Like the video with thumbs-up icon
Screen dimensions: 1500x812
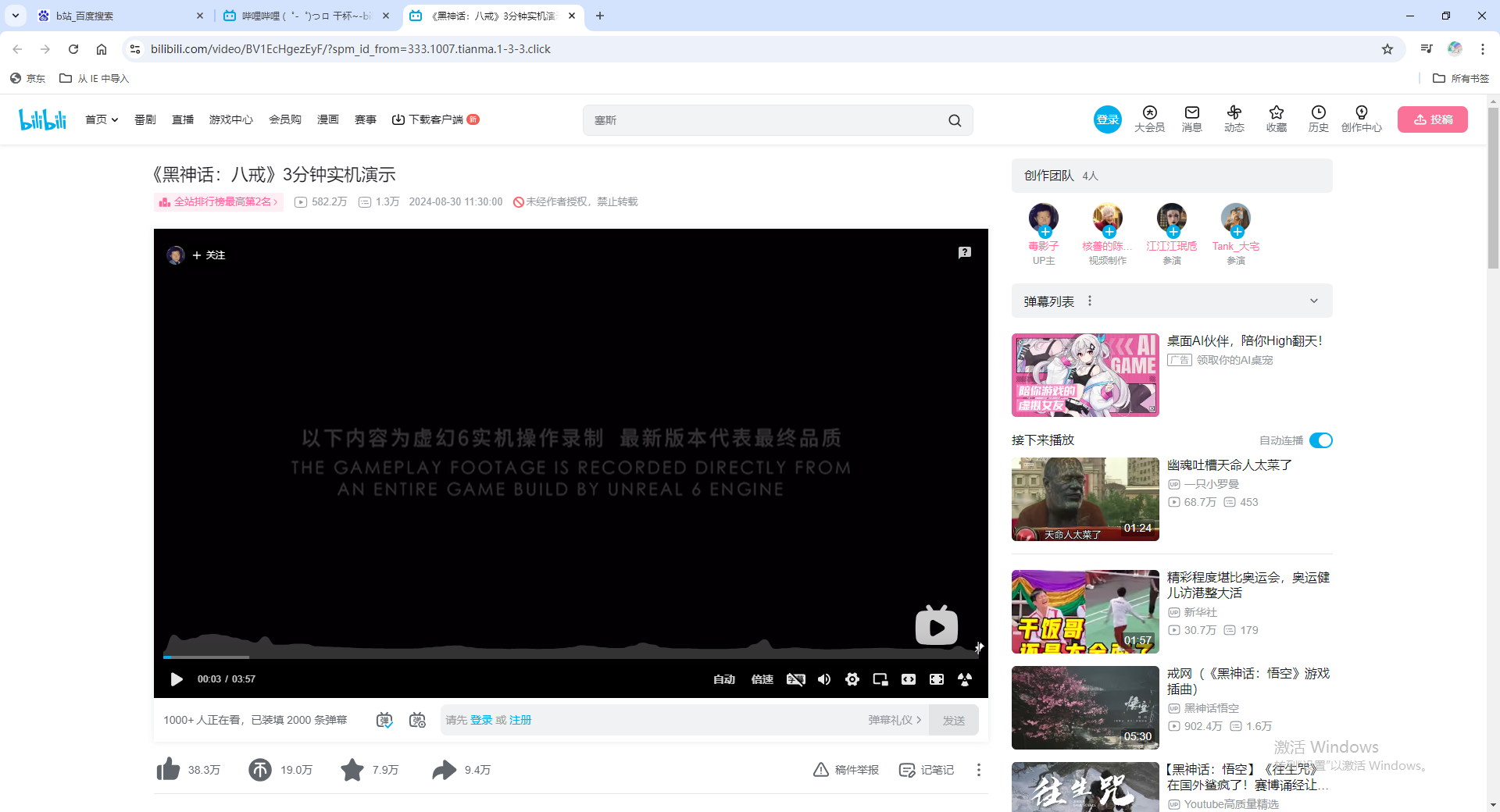coord(168,770)
